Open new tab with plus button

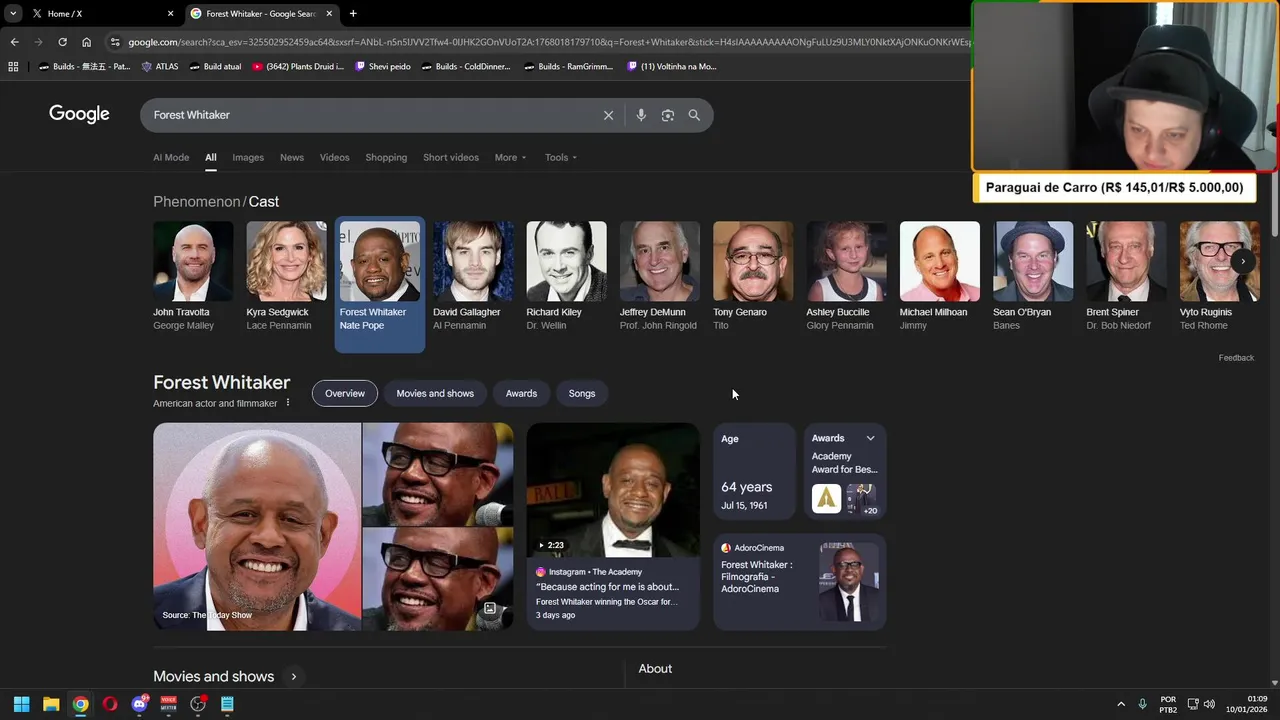coord(353,14)
